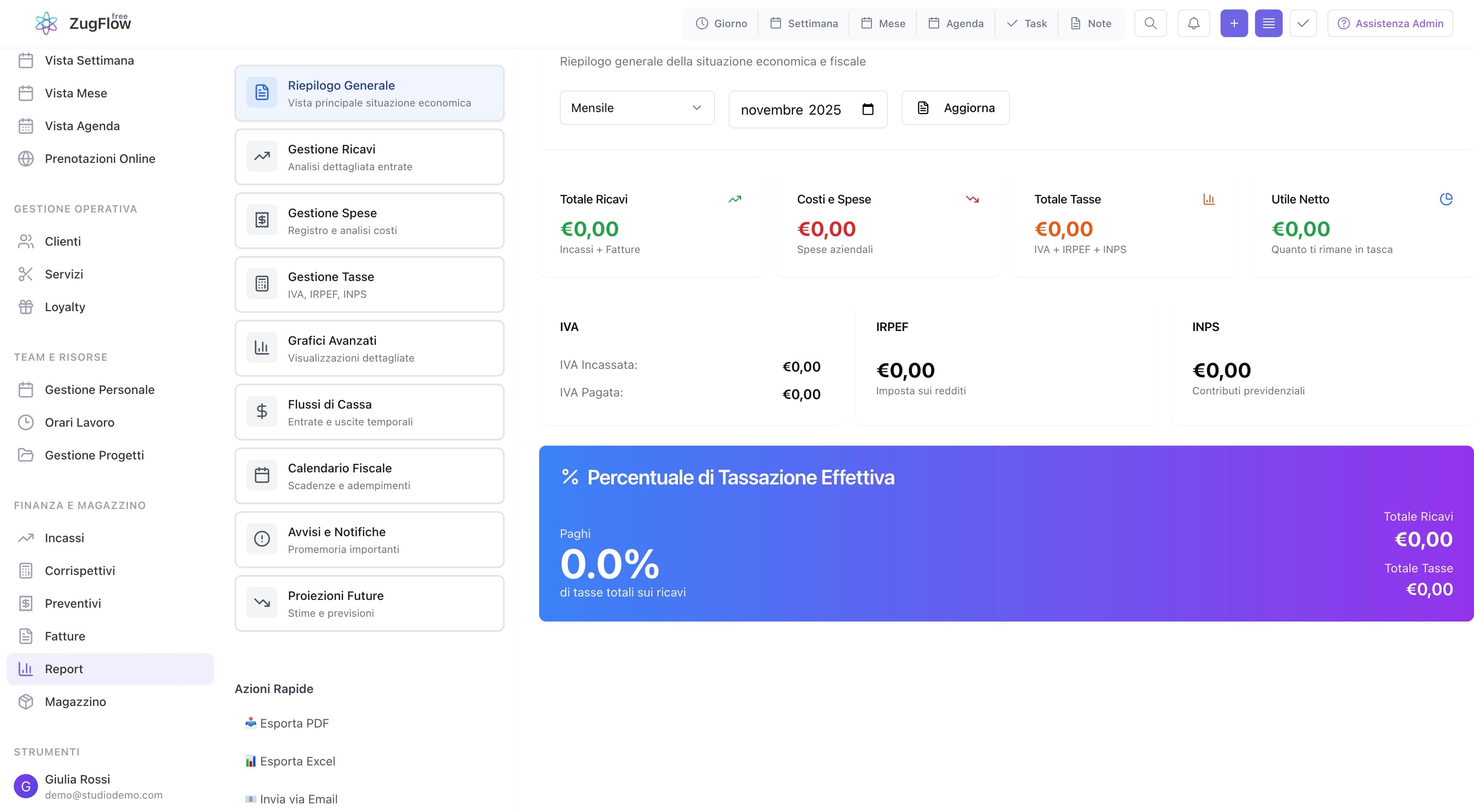This screenshot has width=1474, height=812.
Task: Open calendar picker in month field
Action: point(868,109)
